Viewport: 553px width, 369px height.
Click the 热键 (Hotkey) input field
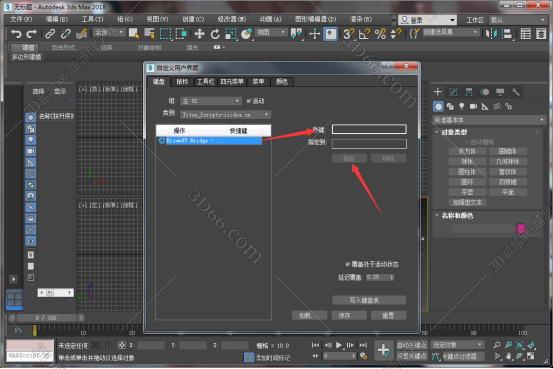(x=369, y=129)
